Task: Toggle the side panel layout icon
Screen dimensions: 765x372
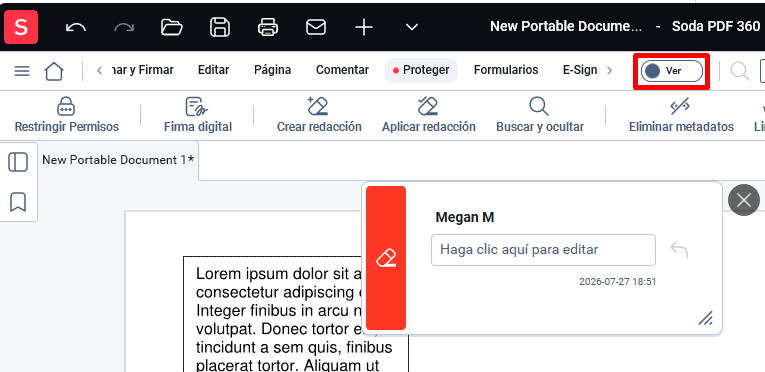Action: point(18,162)
